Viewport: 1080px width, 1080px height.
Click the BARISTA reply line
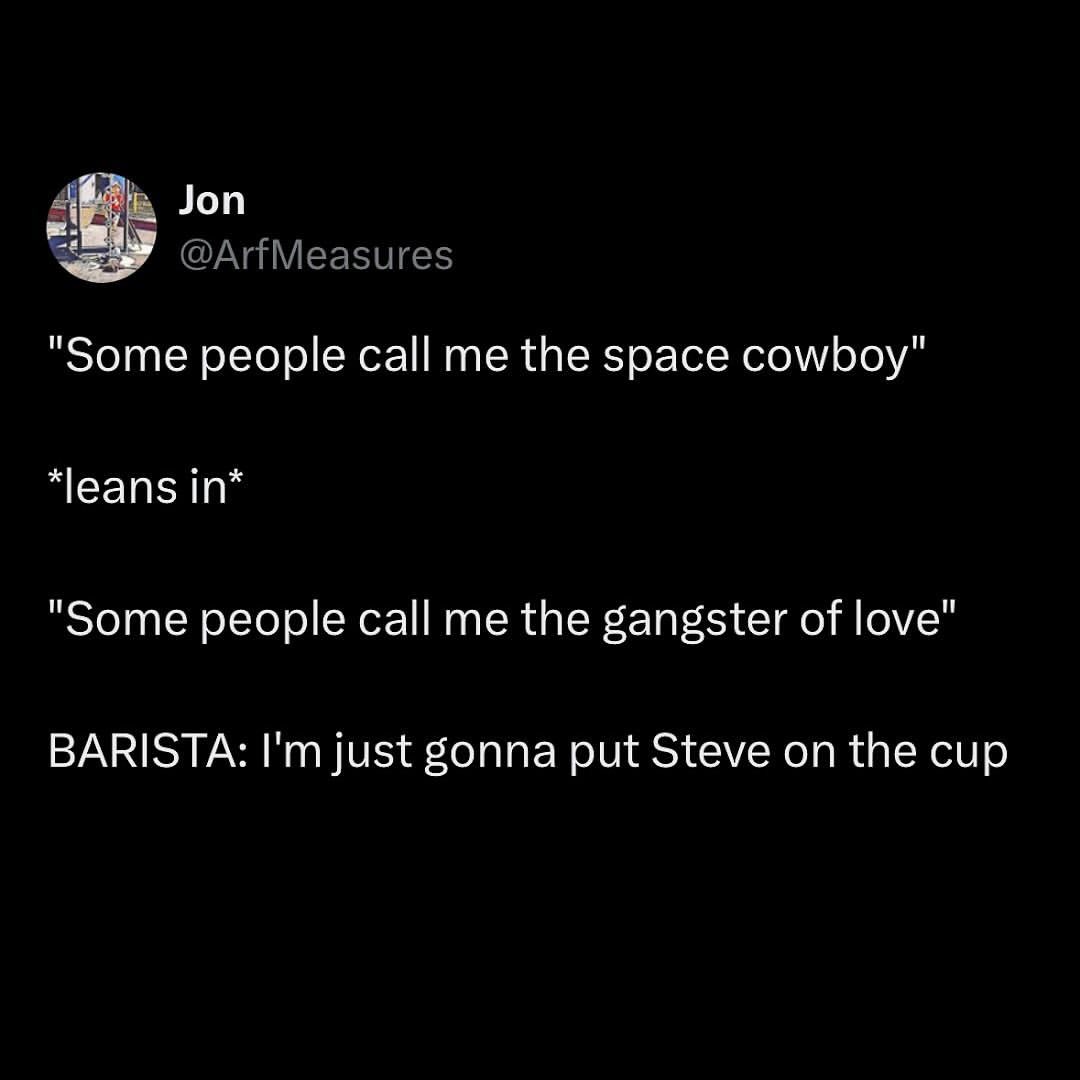coord(528,751)
